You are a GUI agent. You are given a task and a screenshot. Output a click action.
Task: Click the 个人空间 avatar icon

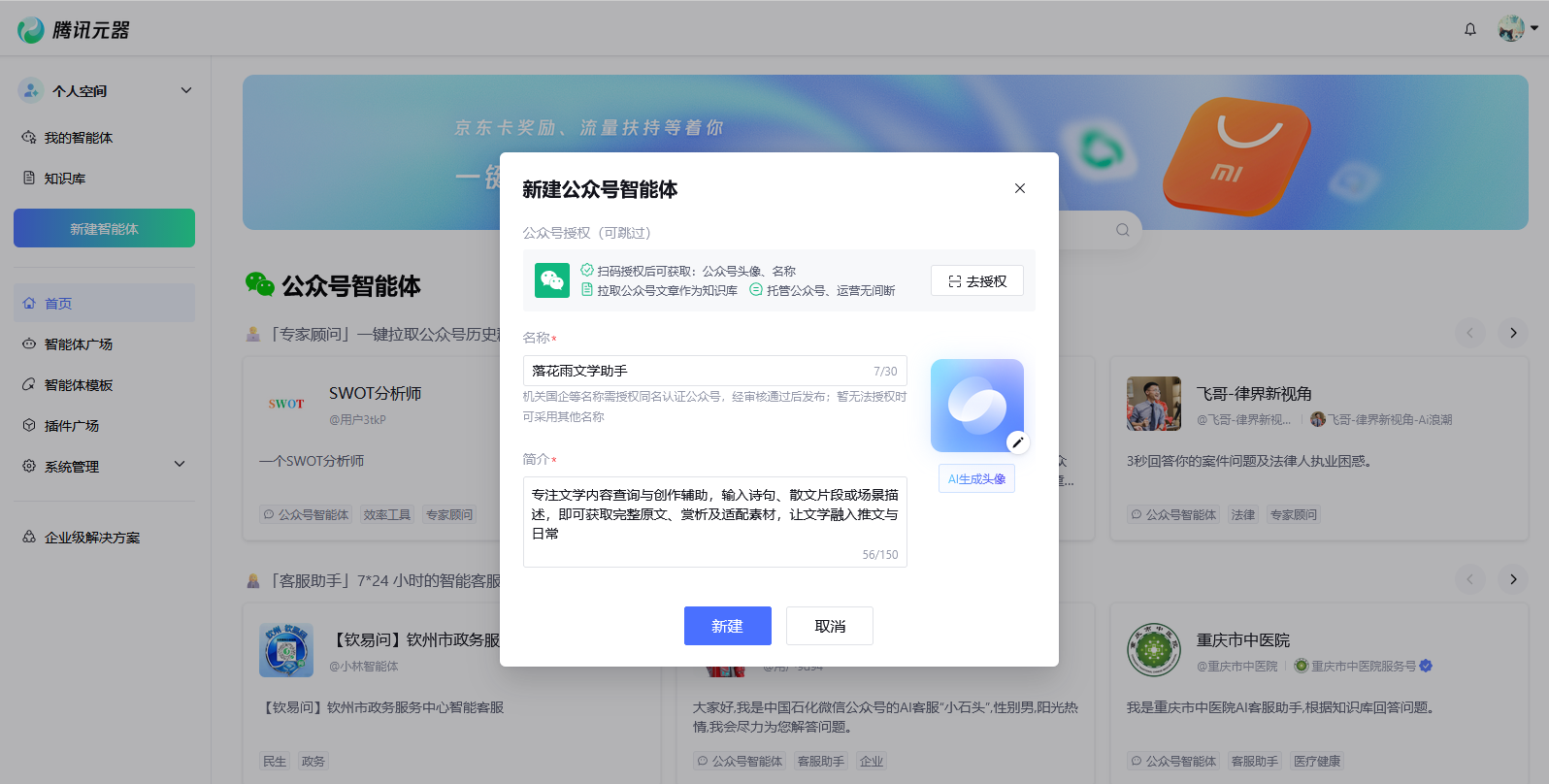pyautogui.click(x=31, y=90)
